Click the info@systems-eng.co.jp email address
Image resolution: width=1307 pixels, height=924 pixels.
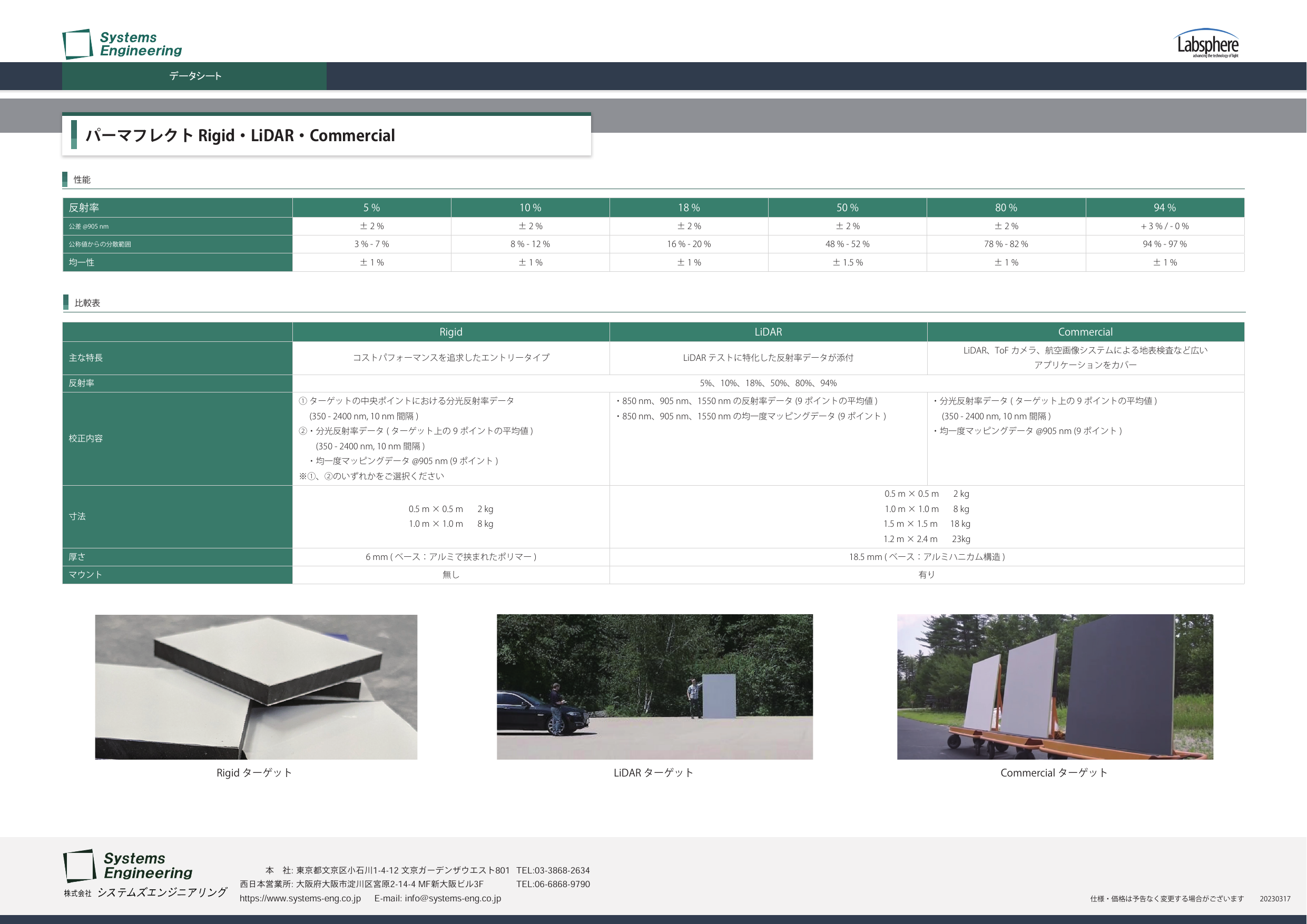point(453,898)
